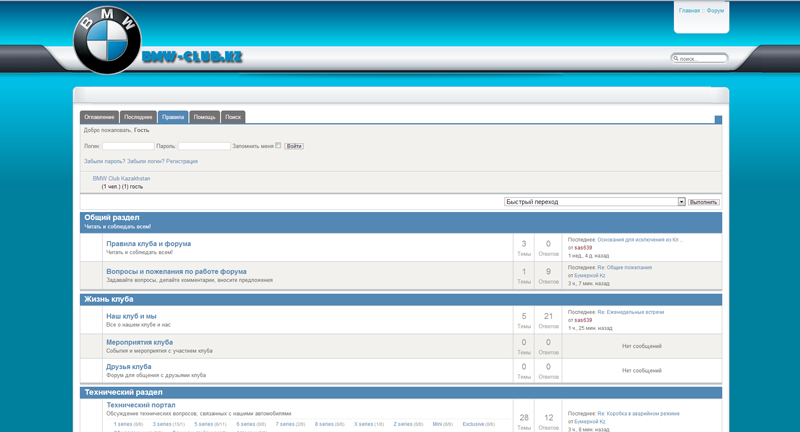Click the 1 нед., 4 д. назад timestamp
Image resolution: width=800 pixels, height=432 pixels.
point(589,256)
